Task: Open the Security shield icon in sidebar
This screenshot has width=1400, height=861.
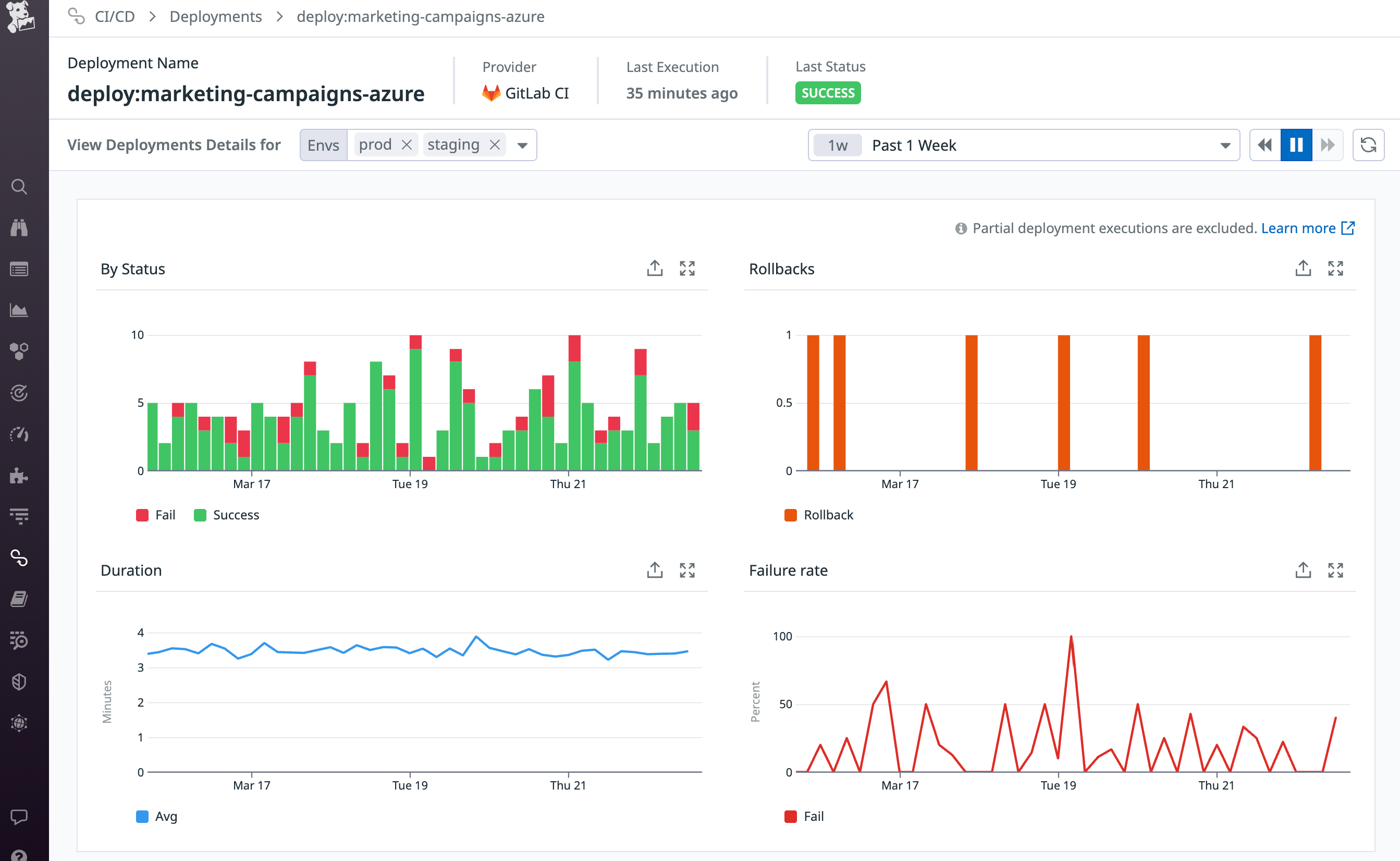Action: click(19, 681)
